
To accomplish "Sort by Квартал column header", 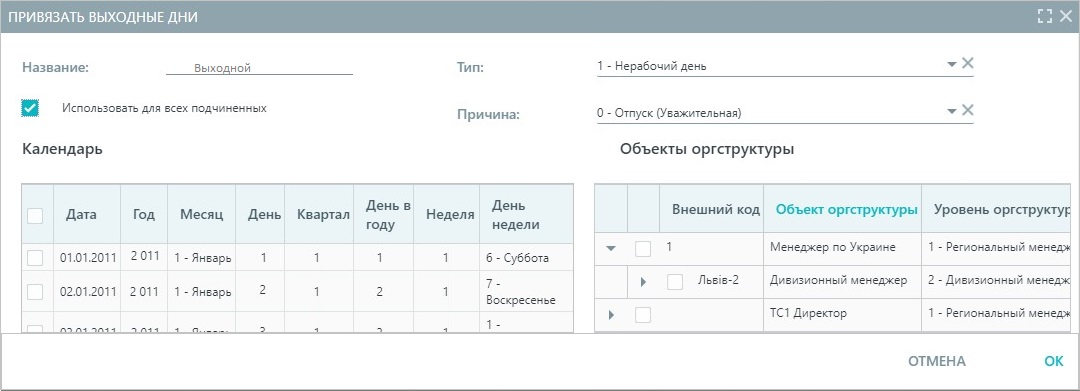I will 320,214.
